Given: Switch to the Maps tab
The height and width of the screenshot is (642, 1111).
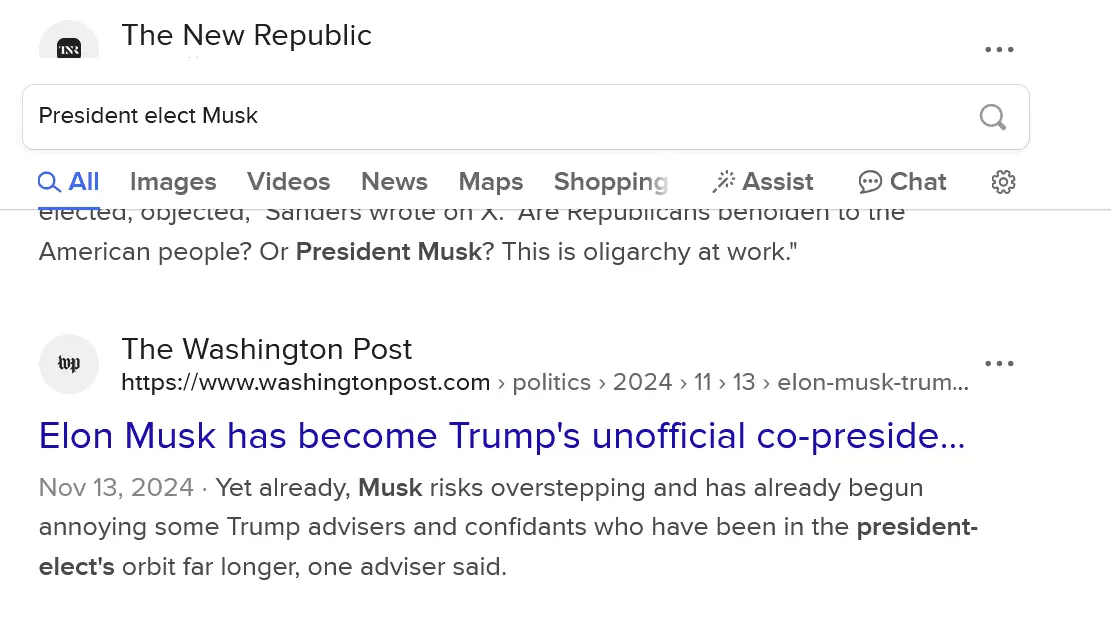Looking at the screenshot, I should [491, 181].
